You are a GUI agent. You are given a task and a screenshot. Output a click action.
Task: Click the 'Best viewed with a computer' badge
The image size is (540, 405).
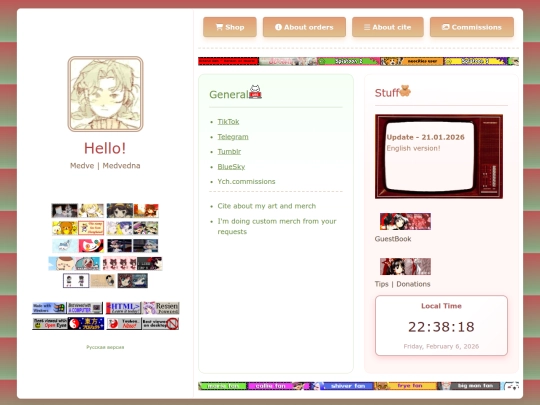[85, 308]
